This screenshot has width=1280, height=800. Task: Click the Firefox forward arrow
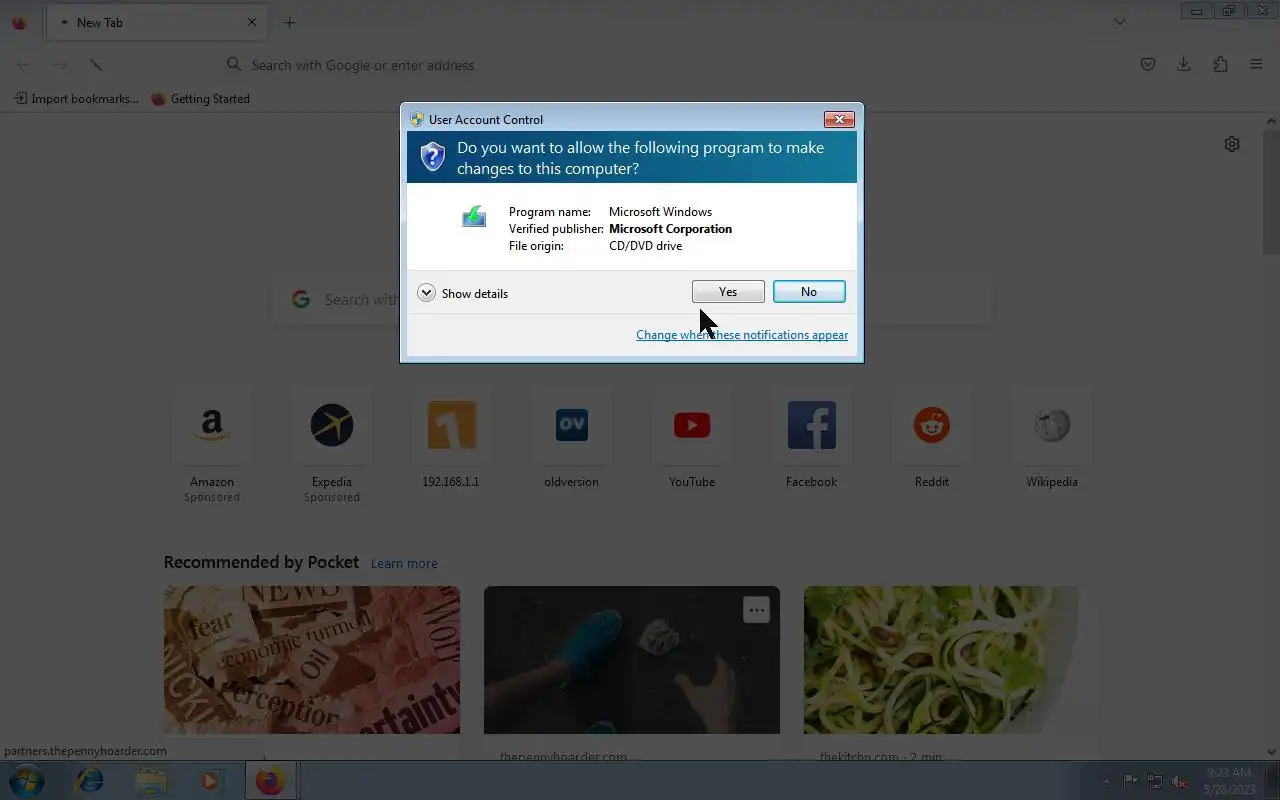[60, 65]
